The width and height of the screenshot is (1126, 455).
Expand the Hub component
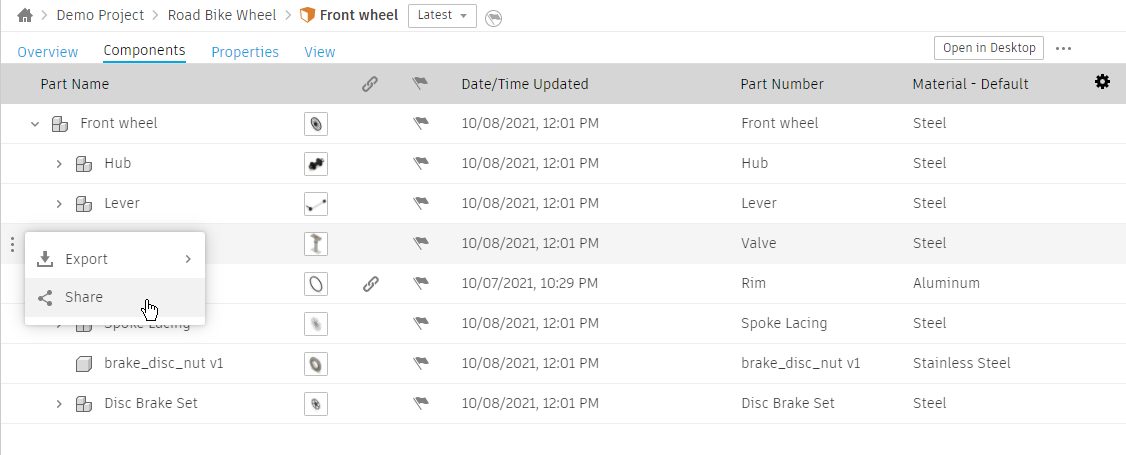tap(59, 164)
